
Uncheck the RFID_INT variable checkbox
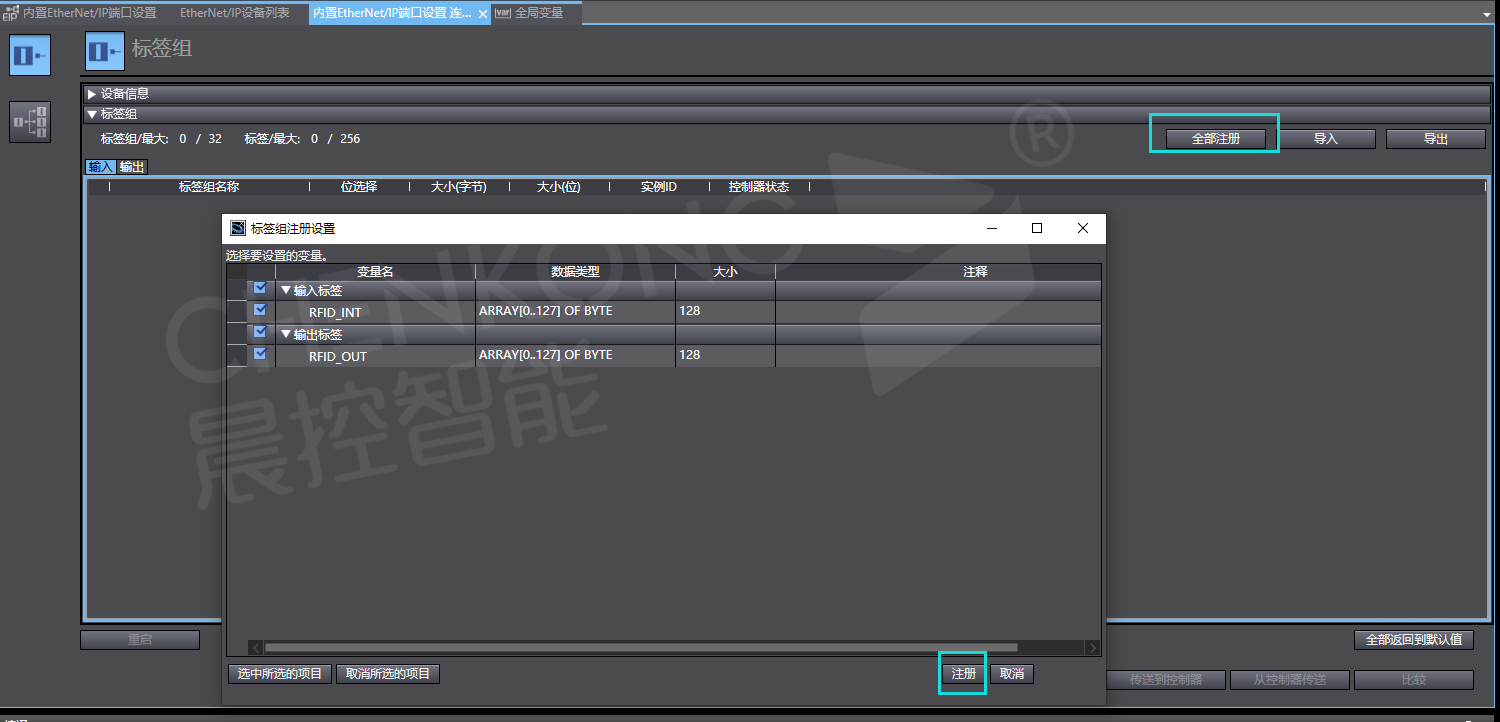[x=260, y=310]
